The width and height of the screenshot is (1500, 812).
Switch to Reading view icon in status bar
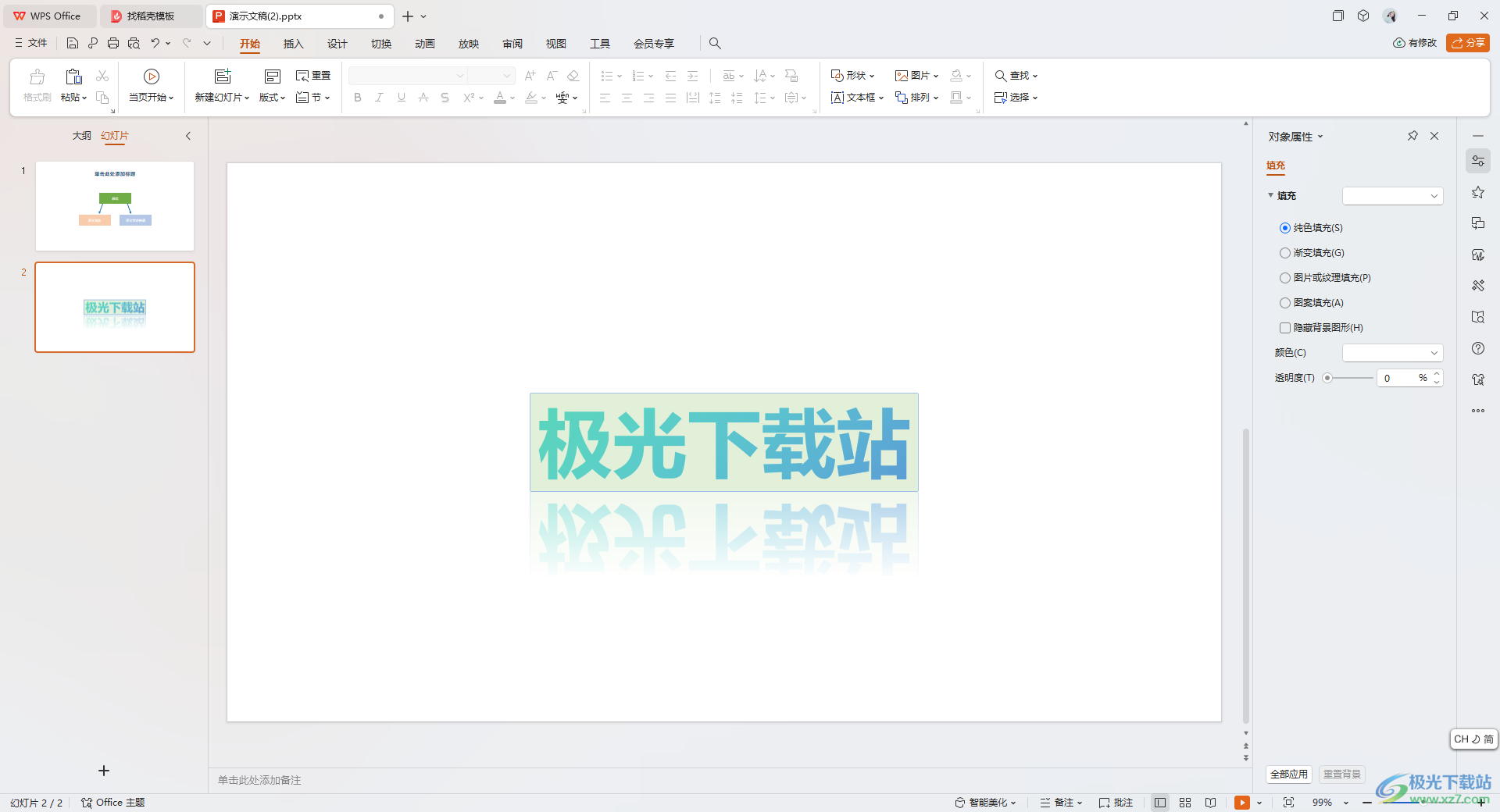pyautogui.click(x=1210, y=803)
